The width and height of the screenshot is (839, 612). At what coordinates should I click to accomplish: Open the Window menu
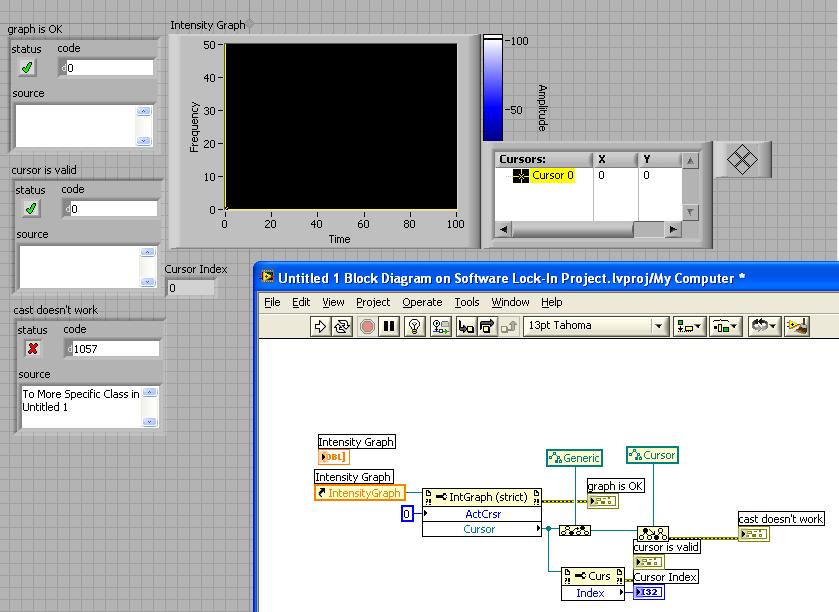tap(510, 302)
